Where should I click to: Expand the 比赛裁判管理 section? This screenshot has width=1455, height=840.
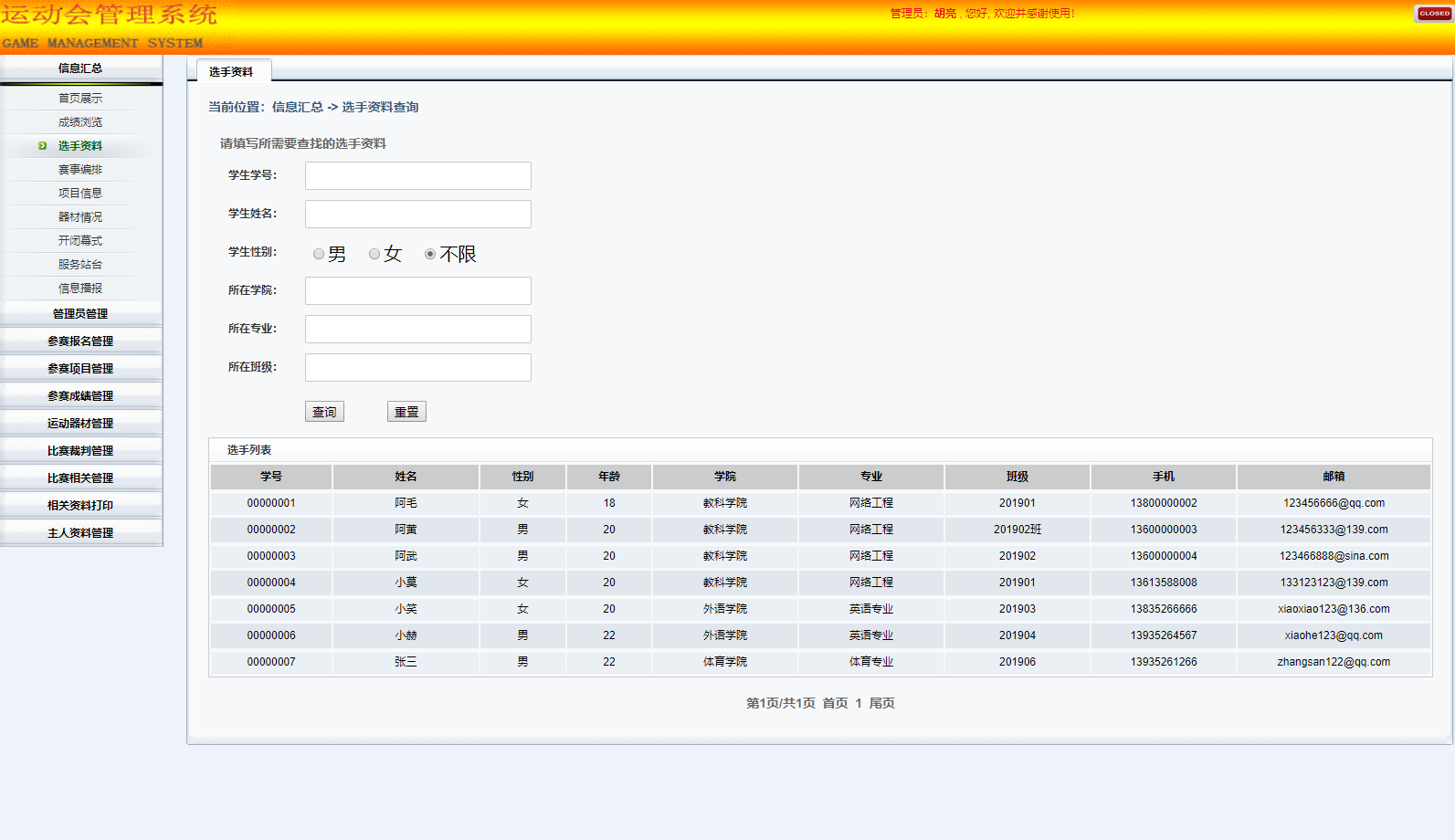81,451
